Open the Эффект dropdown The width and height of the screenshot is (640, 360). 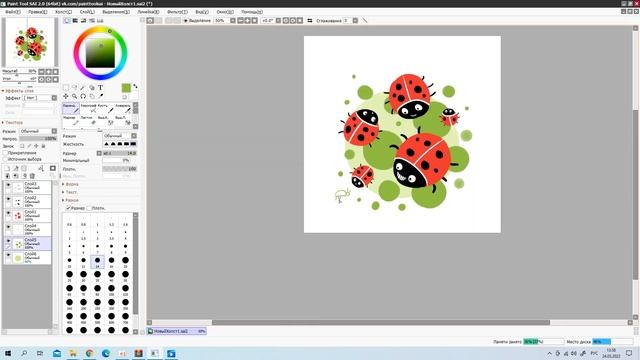(40, 98)
